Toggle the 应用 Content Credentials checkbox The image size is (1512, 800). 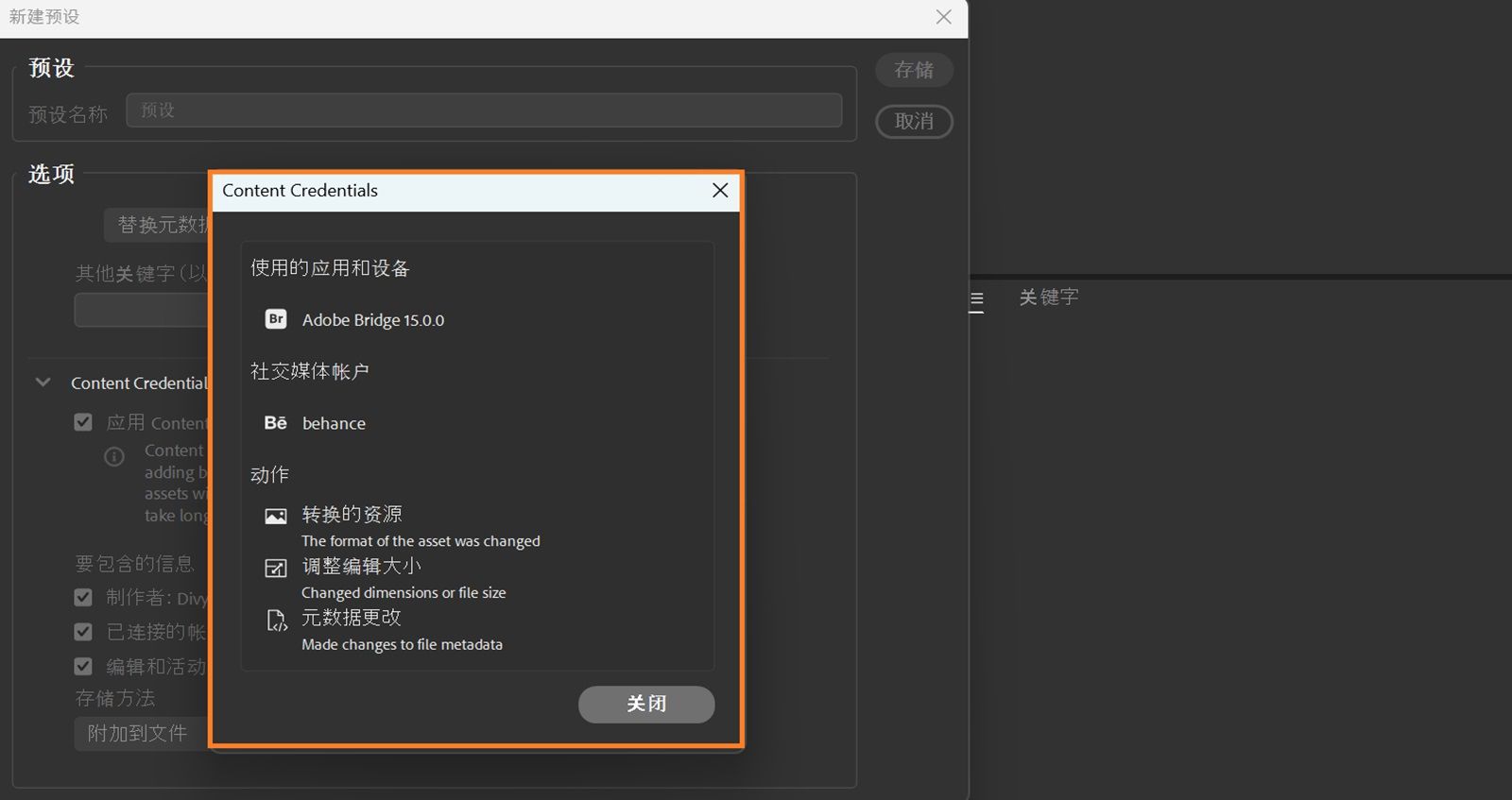[83, 422]
